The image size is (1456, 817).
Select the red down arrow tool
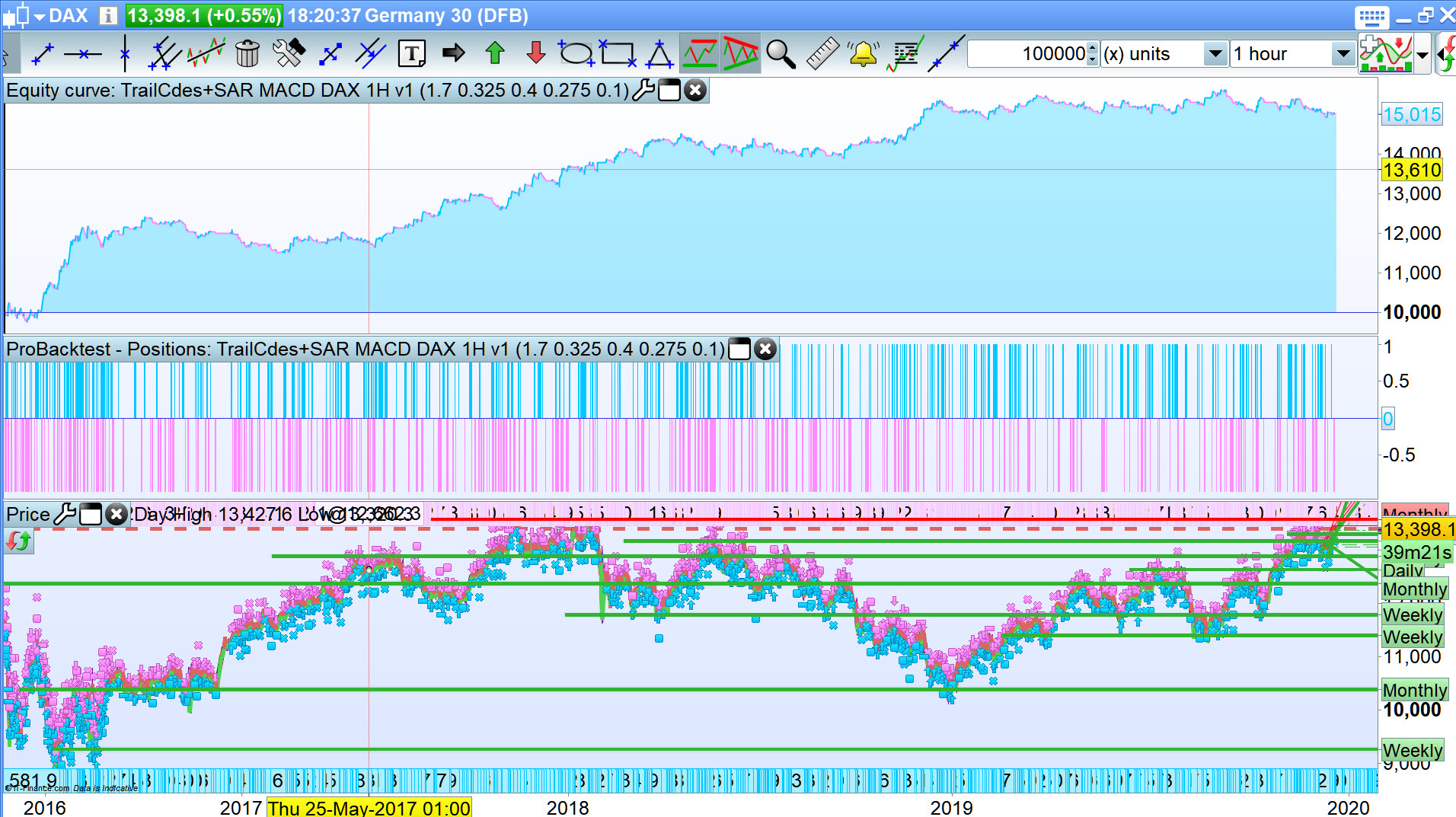536,53
